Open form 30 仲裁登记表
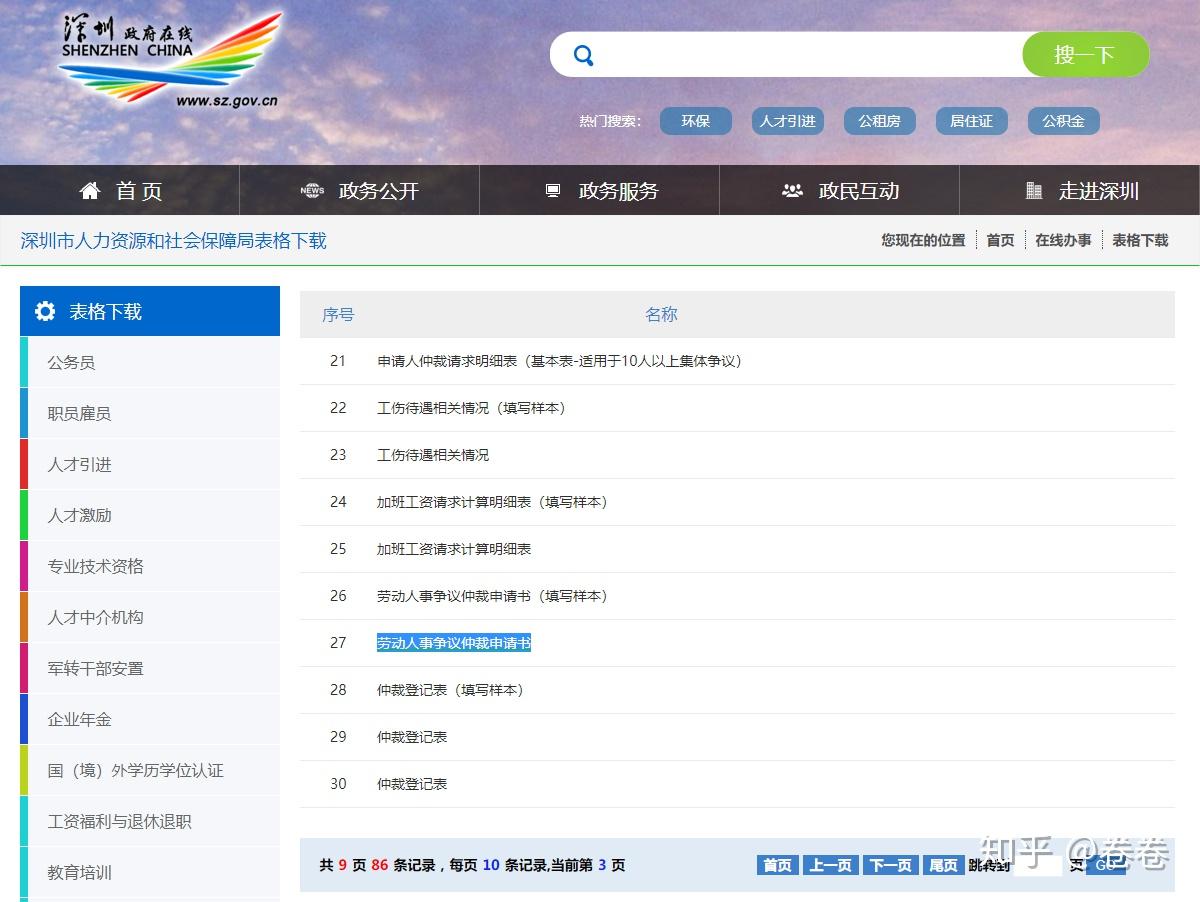 tap(412, 784)
